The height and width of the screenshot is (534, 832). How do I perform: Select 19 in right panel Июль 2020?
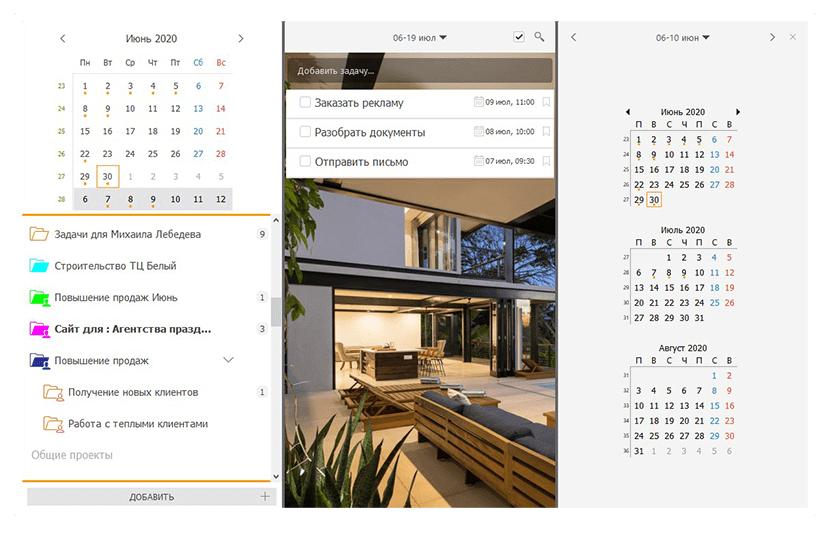(x=730, y=288)
